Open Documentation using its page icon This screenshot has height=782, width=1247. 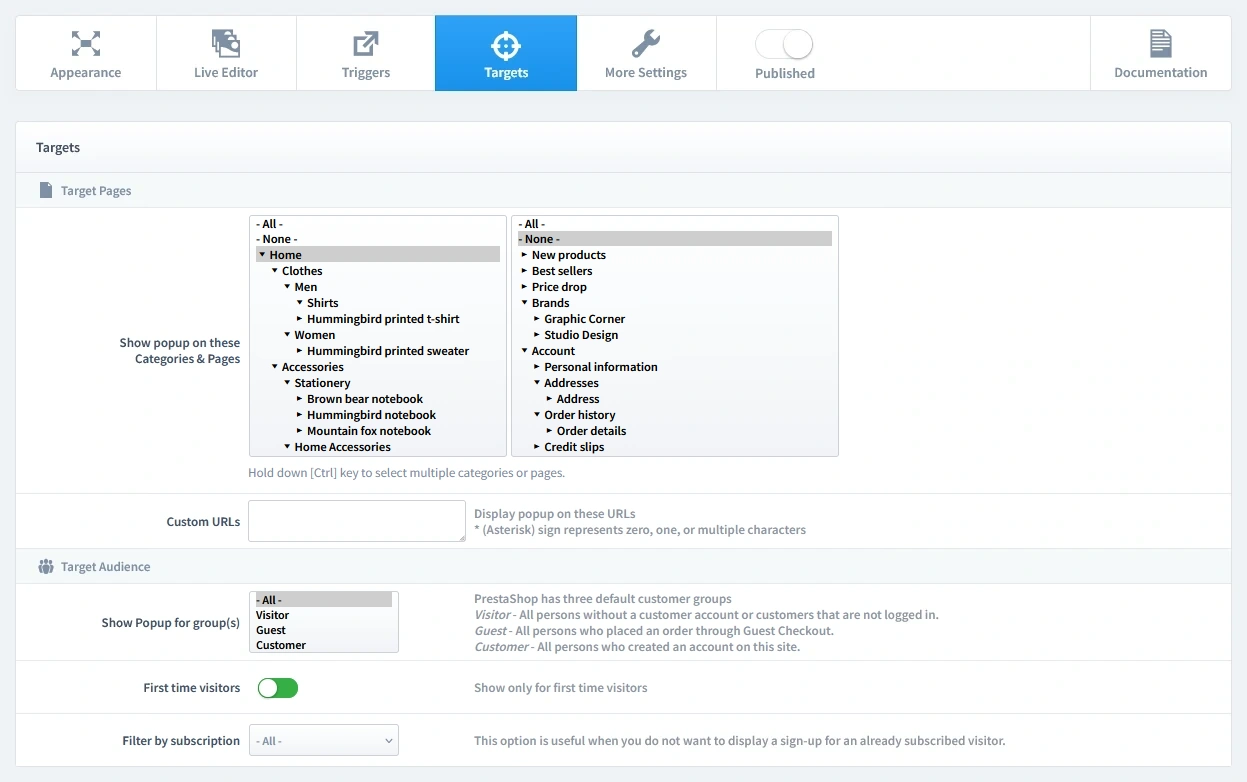click(1159, 44)
